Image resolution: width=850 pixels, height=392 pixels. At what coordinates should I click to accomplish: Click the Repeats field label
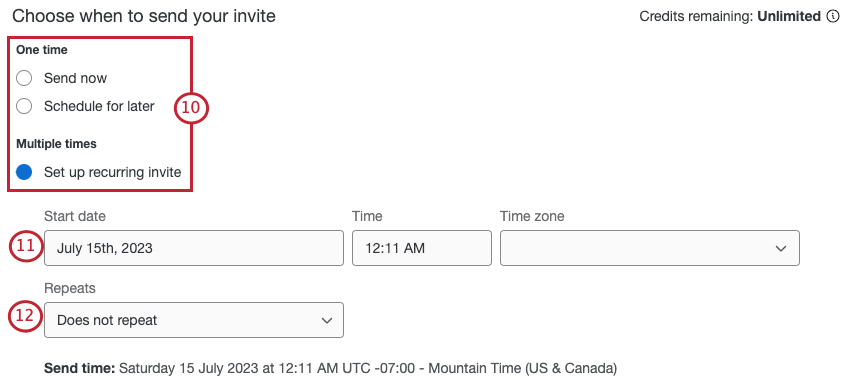click(x=70, y=288)
